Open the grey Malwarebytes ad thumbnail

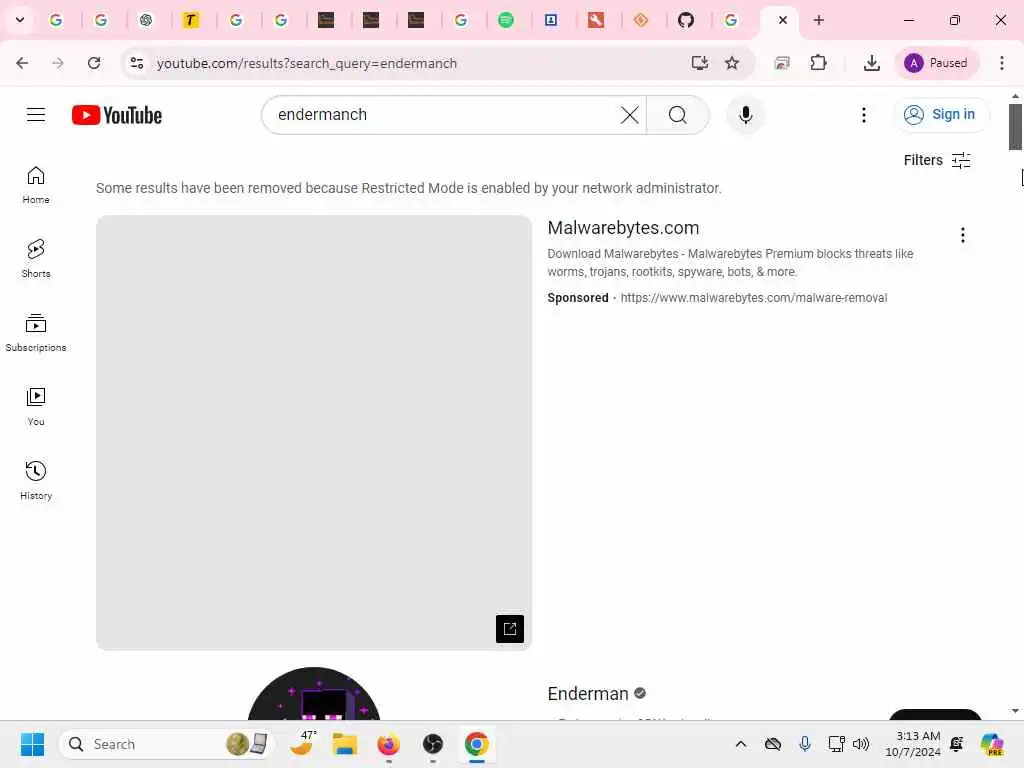[x=314, y=433]
